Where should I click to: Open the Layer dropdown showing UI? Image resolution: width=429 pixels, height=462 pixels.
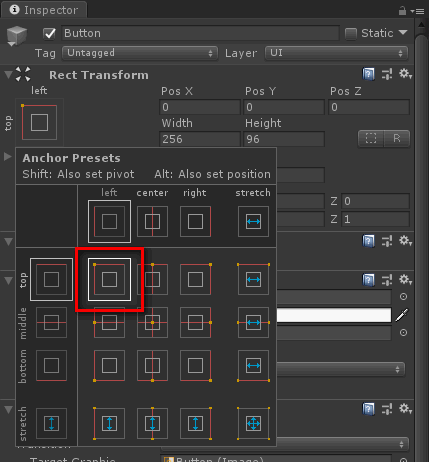(x=336, y=53)
